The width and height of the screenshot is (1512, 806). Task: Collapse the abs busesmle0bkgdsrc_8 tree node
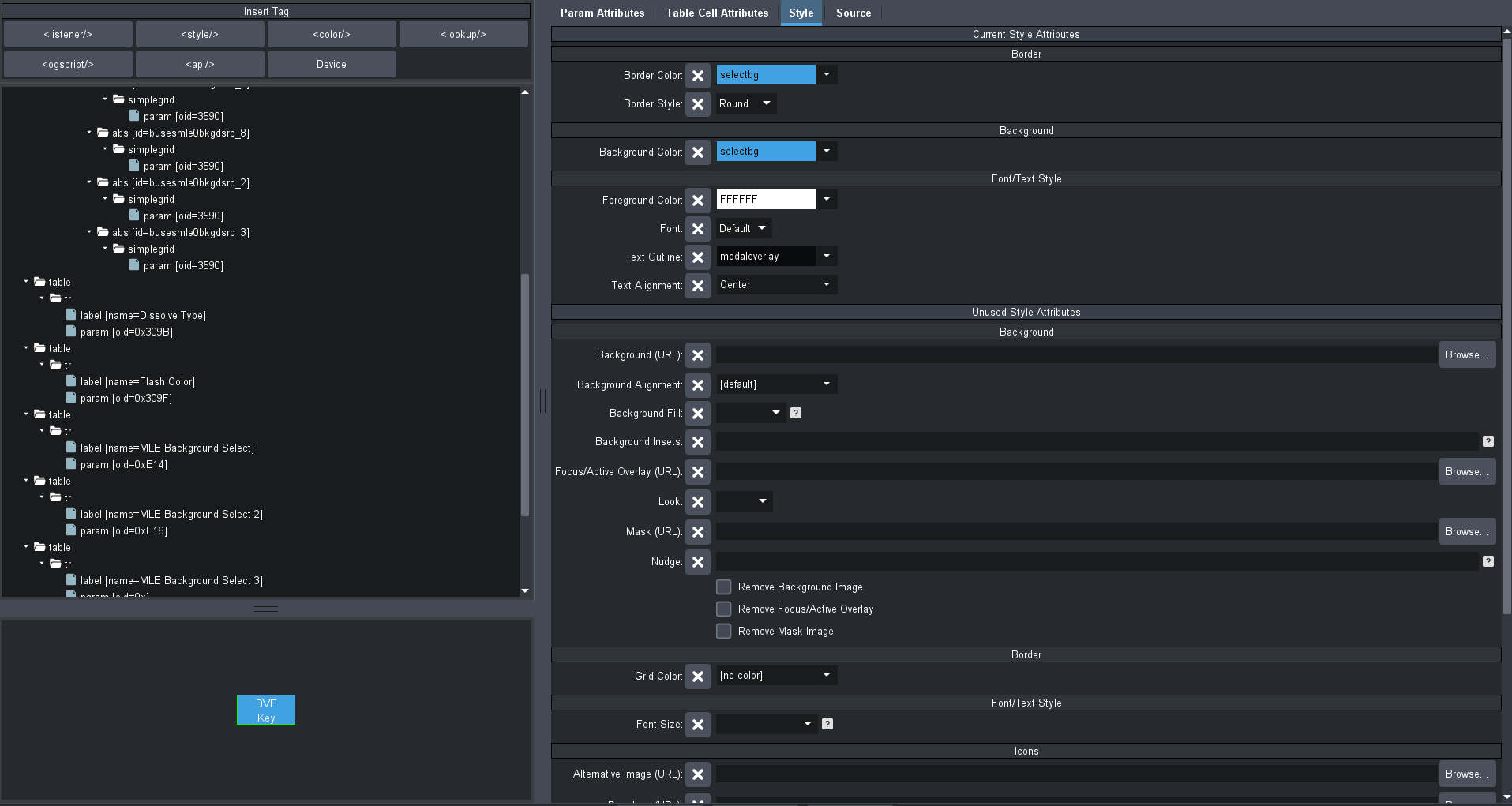[x=89, y=133]
